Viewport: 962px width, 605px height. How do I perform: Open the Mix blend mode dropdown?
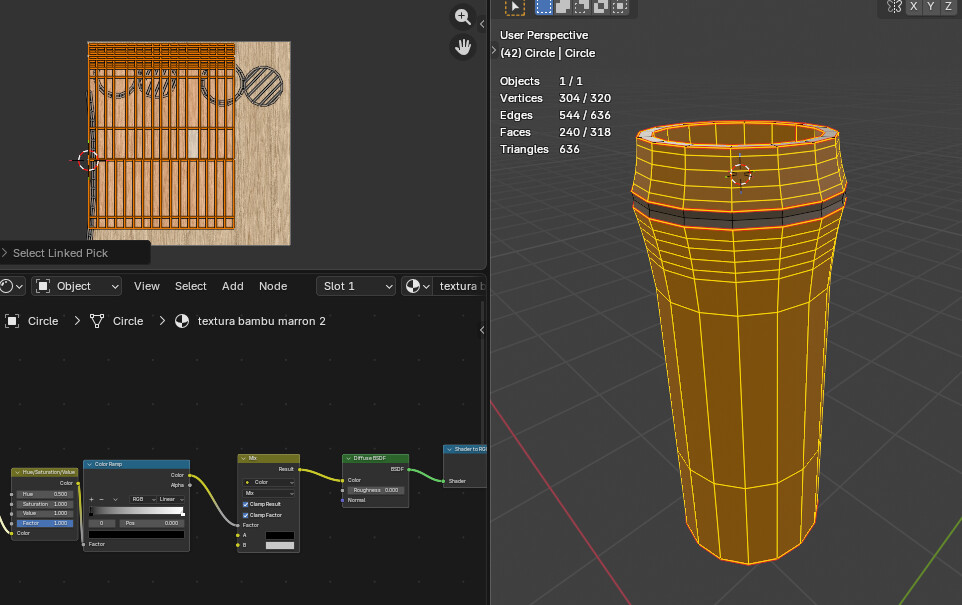(269, 493)
